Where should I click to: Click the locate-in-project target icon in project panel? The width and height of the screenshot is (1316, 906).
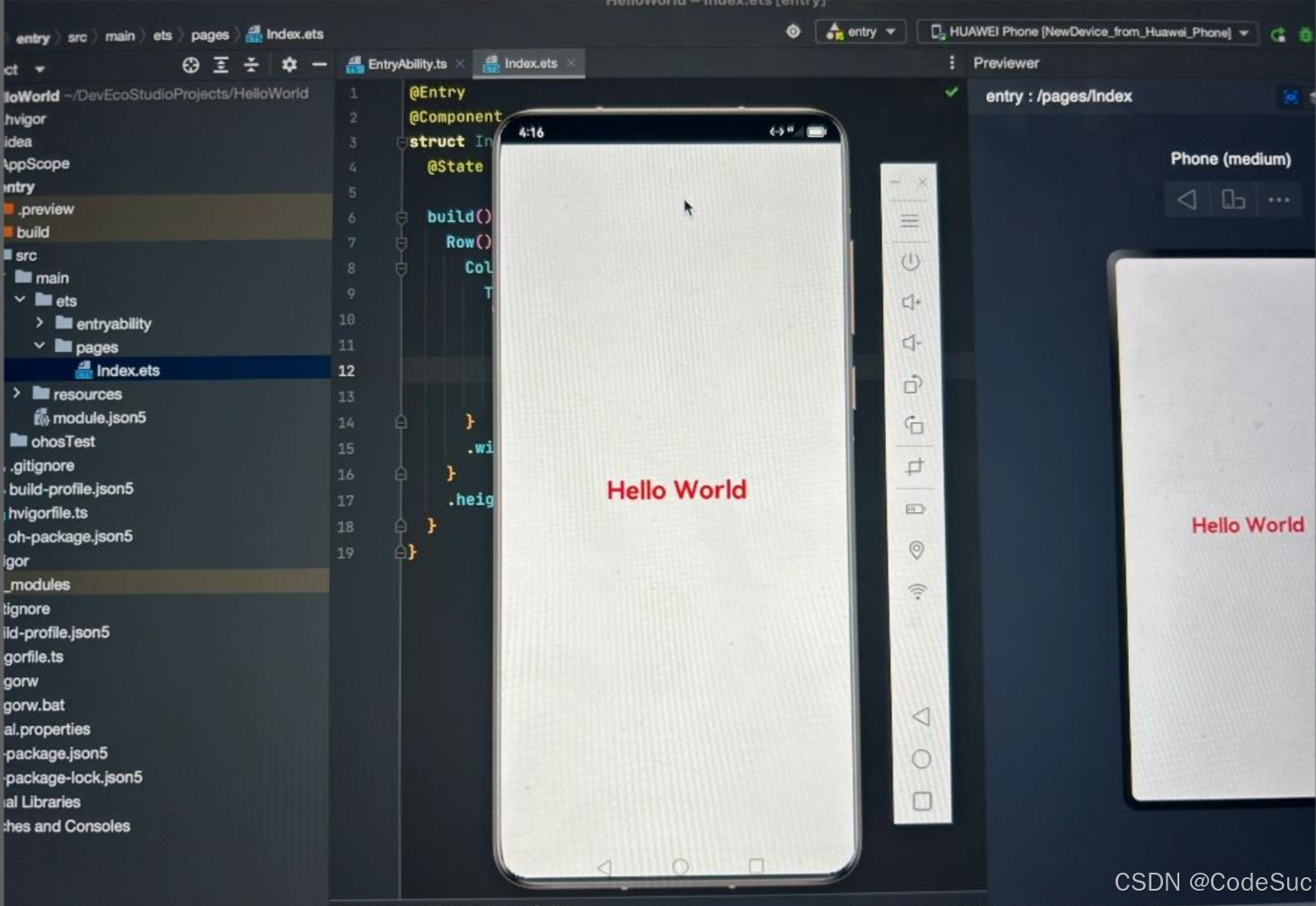(191, 65)
